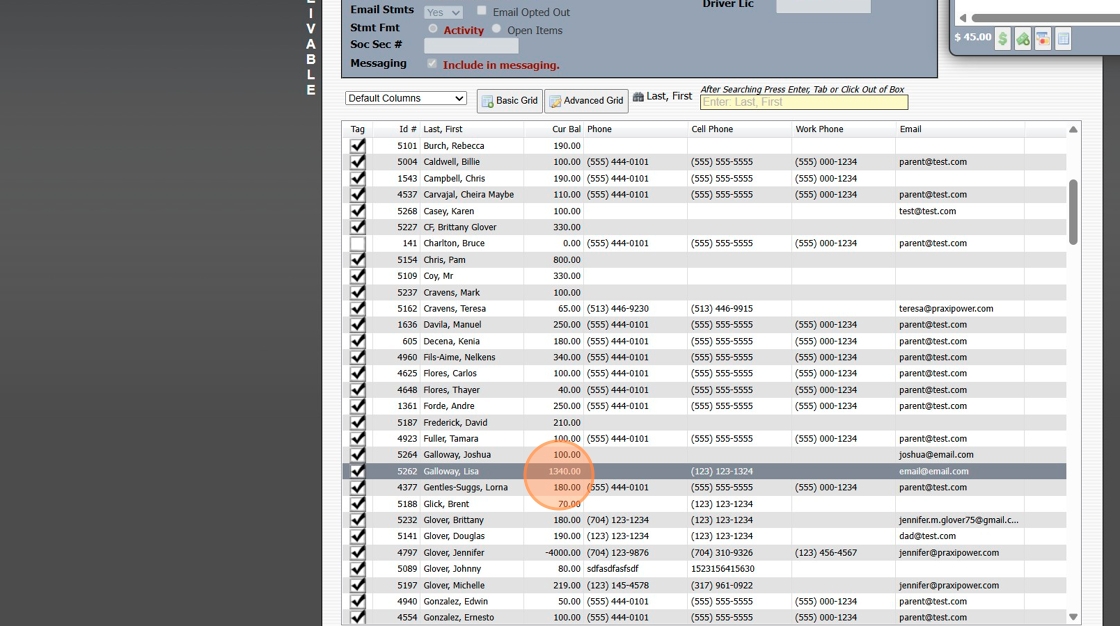Select the Gonzalez, Edwin row

[704, 602]
